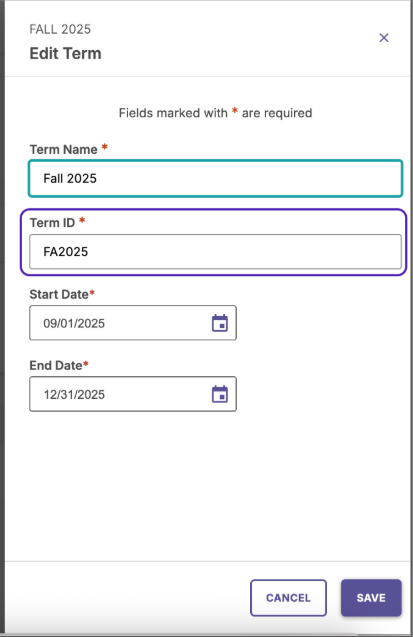Click the Term ID label
Screen dimensions: 413x637
pyautogui.click(x=52, y=223)
